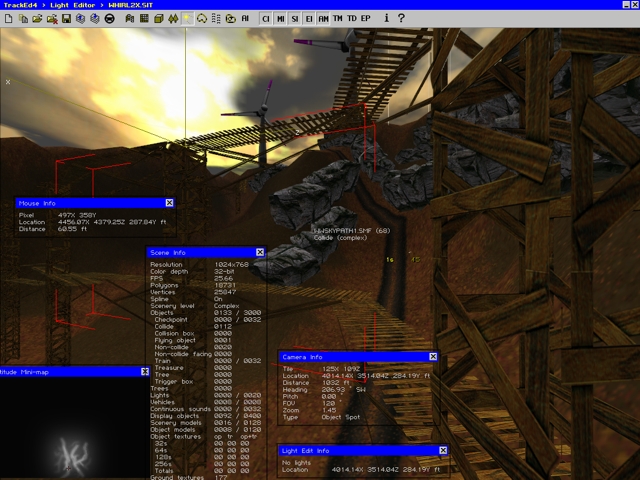The height and width of the screenshot is (480, 640).
Task: Click the camera editor icon
Action: (x=231, y=18)
